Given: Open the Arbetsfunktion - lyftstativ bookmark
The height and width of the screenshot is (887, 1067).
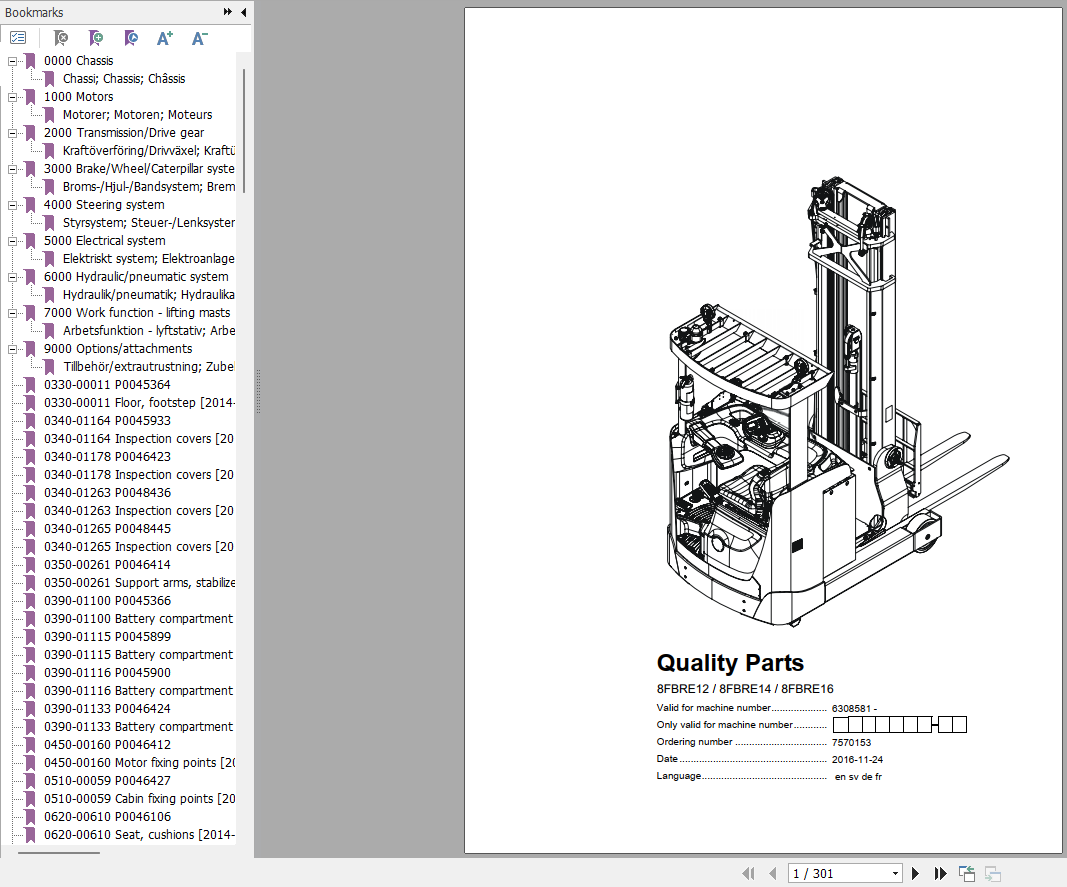Looking at the screenshot, I should tap(149, 331).
